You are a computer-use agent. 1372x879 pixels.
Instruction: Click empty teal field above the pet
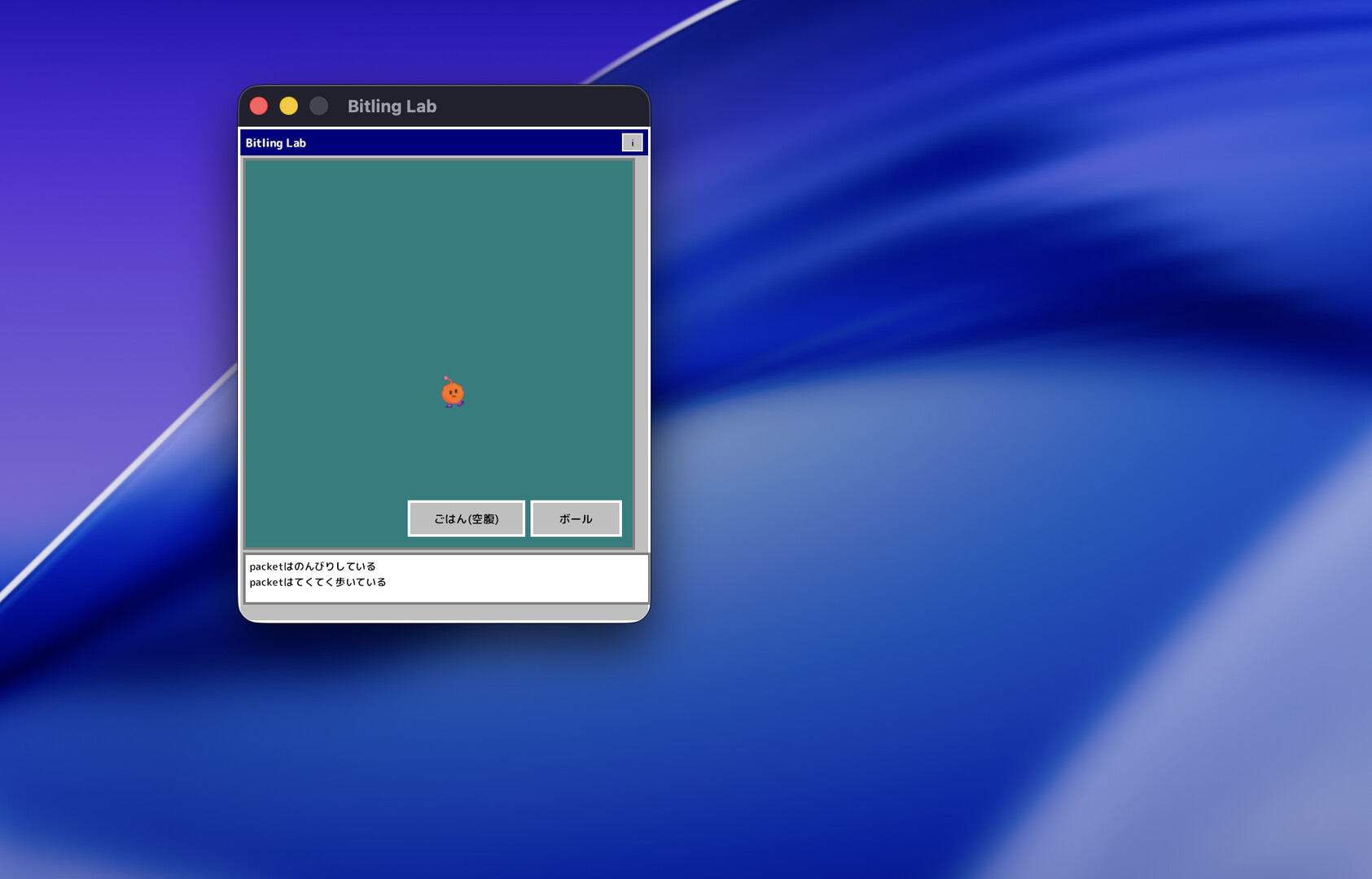tap(440, 260)
